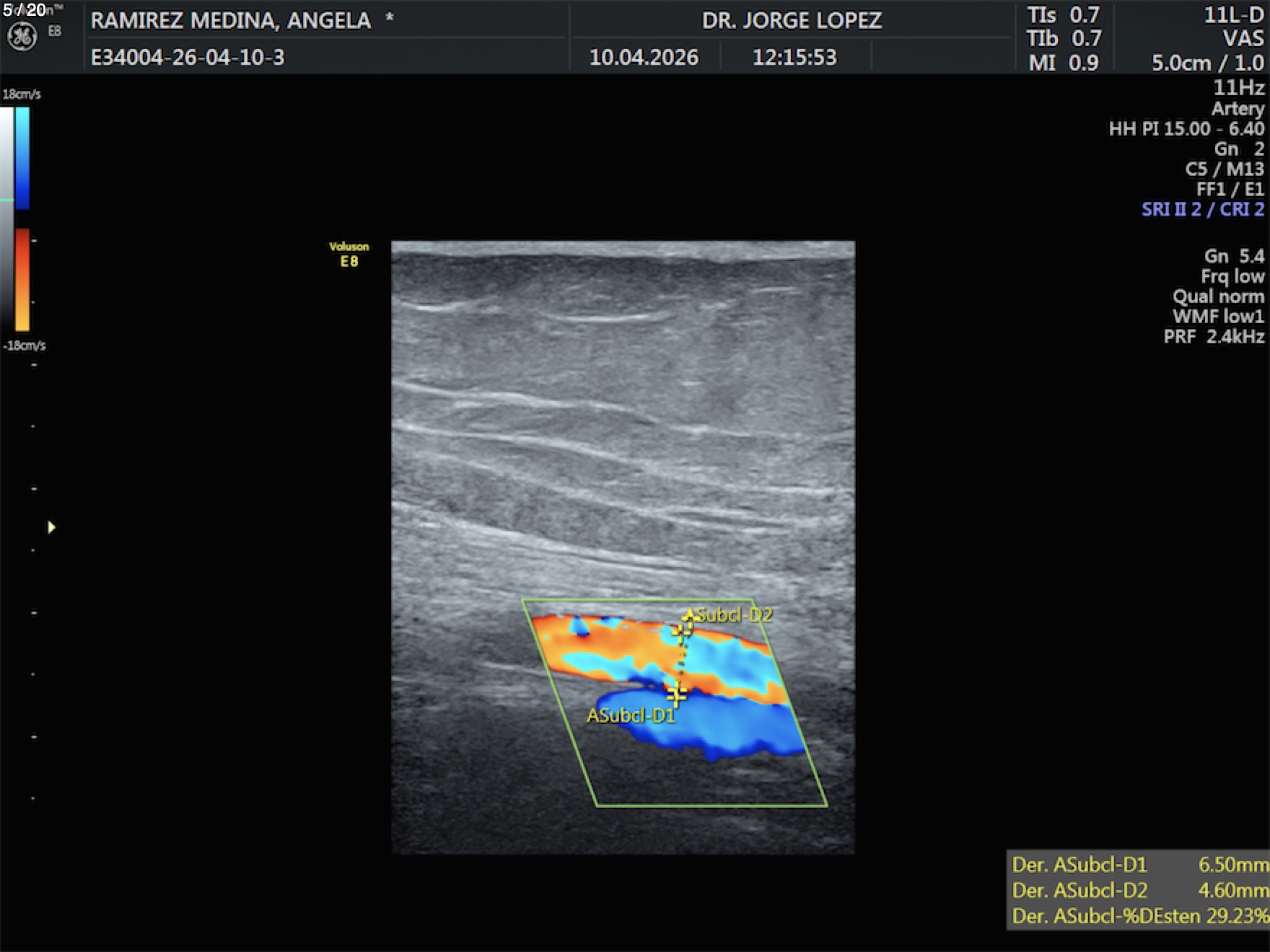
Task: Click patient name RAMIREZ MEDINA, ANGELA
Action: (231, 20)
